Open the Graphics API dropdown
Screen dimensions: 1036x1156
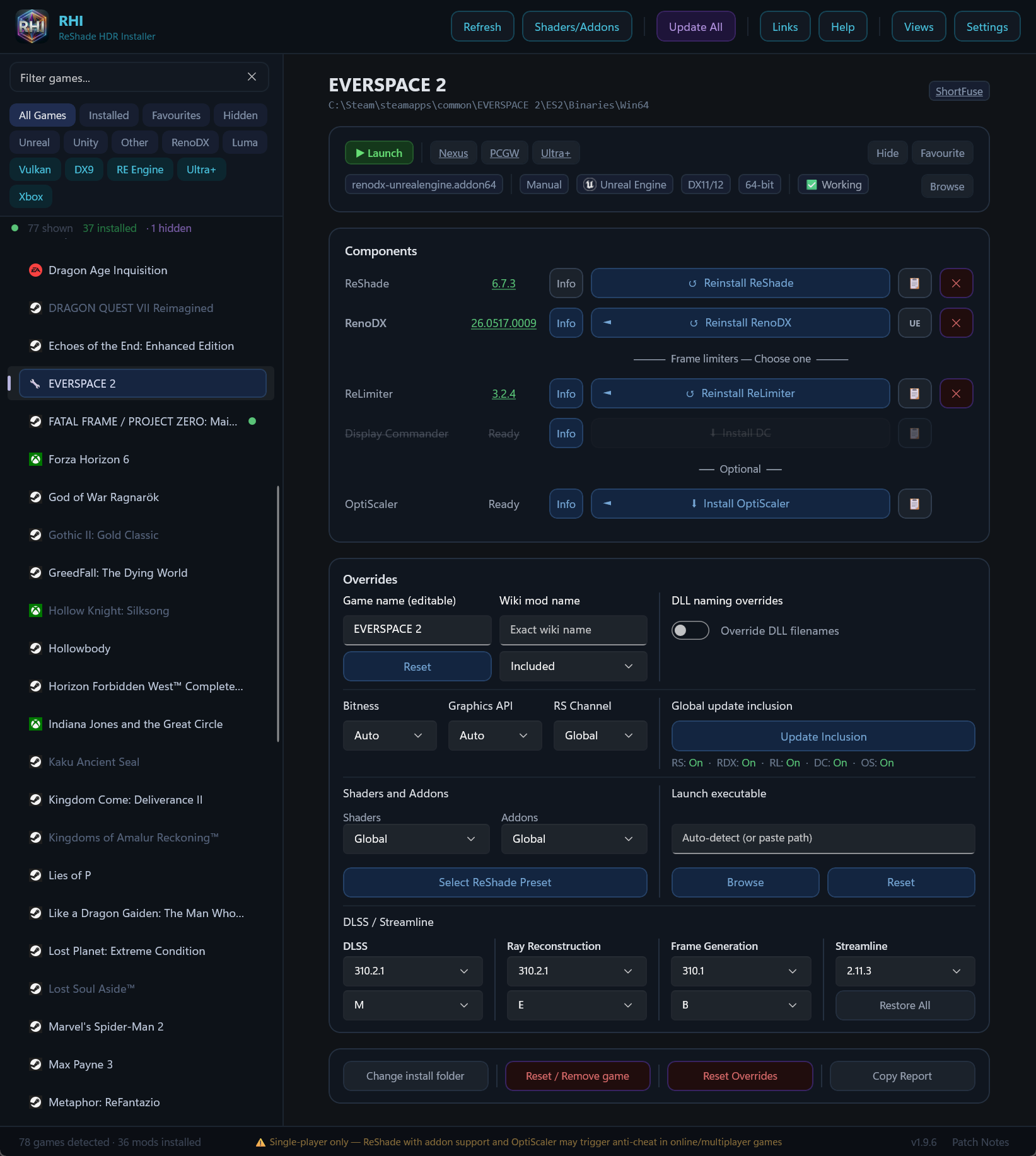tap(495, 736)
